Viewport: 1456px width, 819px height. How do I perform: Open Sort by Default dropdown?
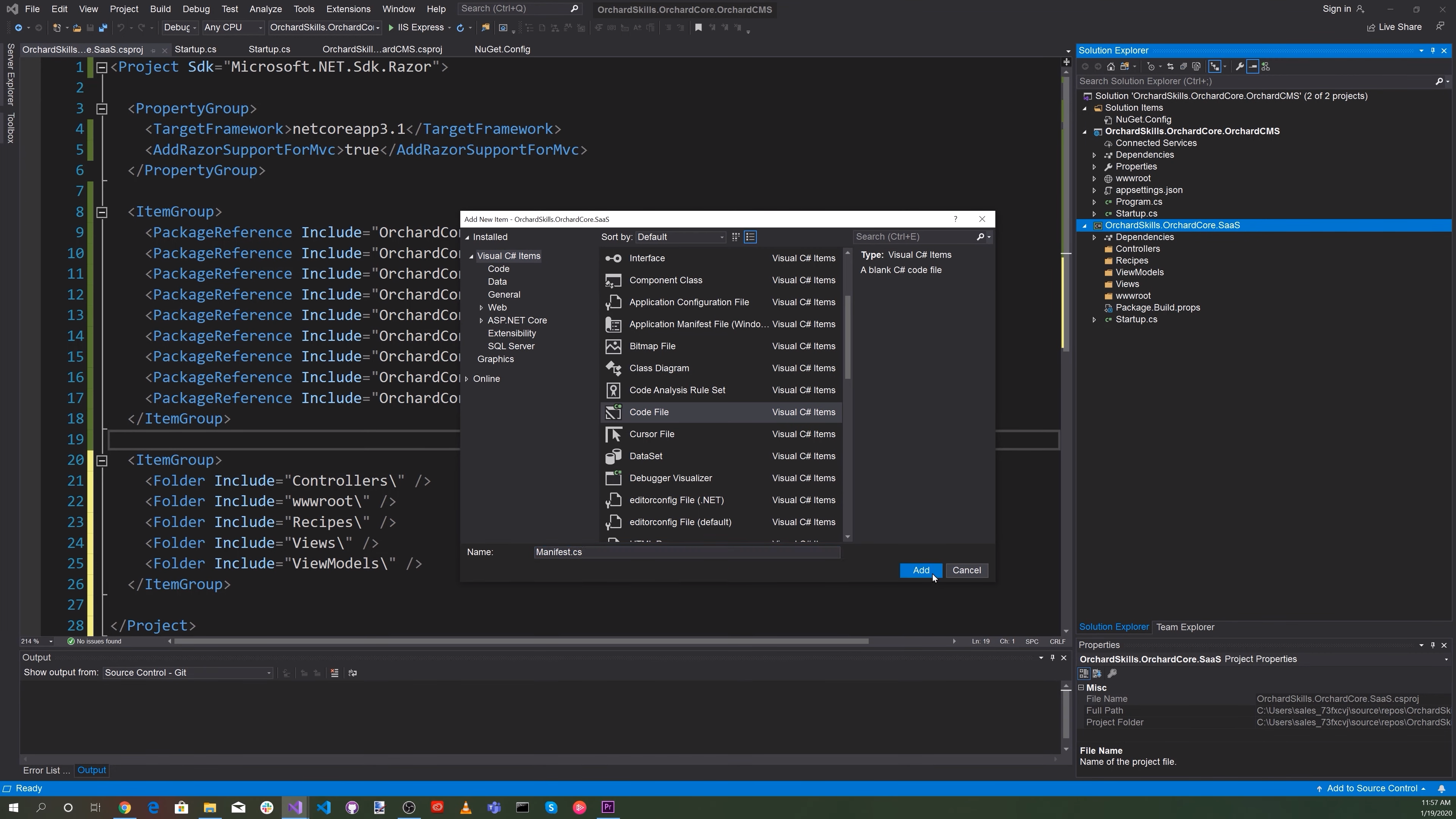pos(681,237)
